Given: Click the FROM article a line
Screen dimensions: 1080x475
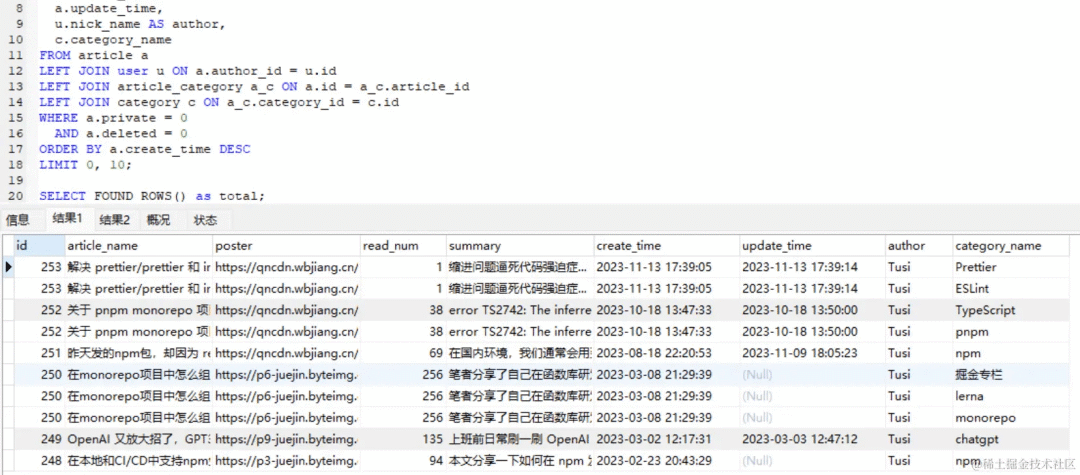Looking at the screenshot, I should 94,55.
